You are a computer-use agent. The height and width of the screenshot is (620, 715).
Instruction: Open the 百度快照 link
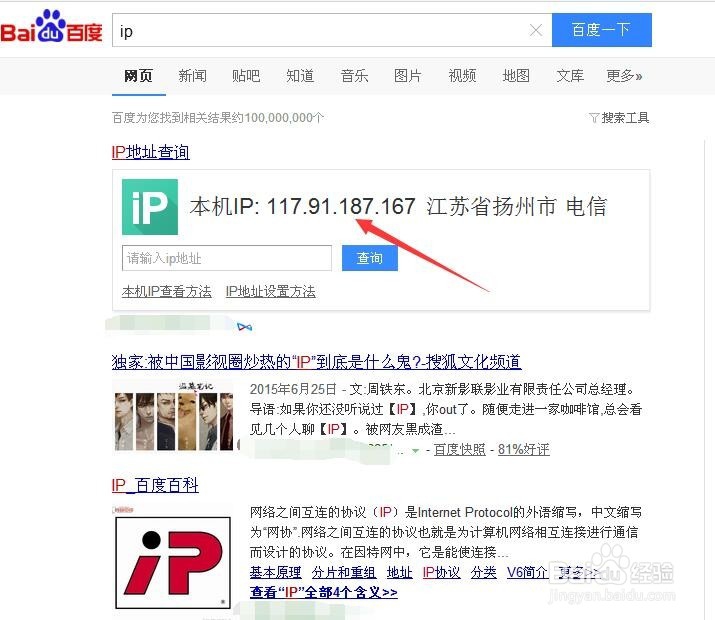point(460,450)
